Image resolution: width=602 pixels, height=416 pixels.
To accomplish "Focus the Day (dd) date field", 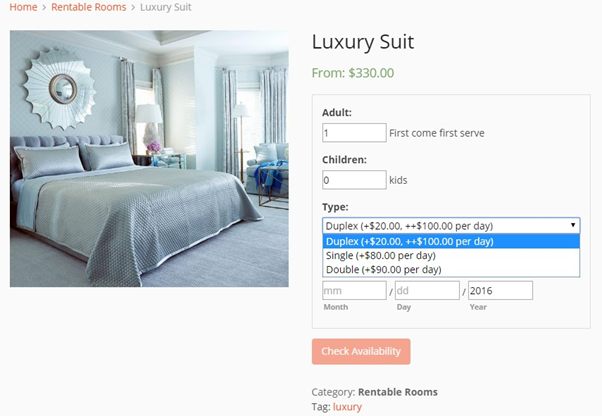I will click(x=427, y=291).
